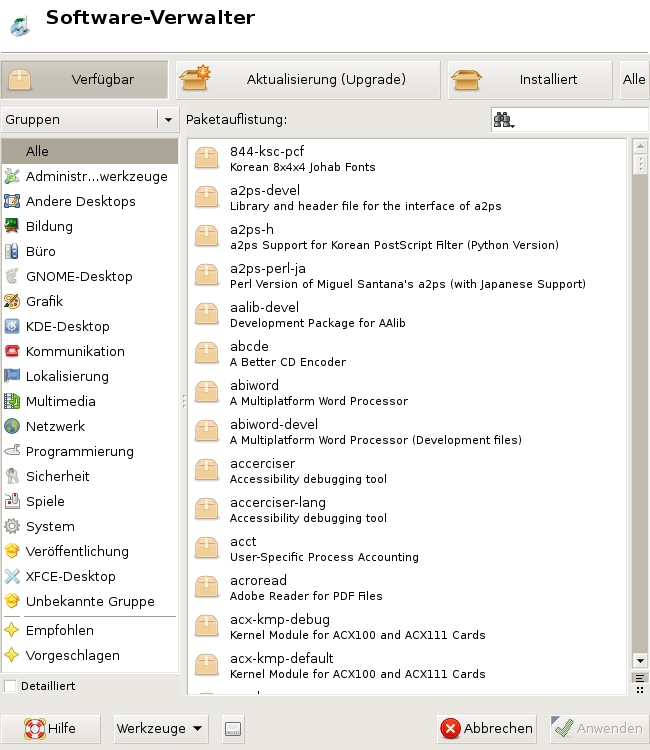
Task: Click the Empfohlen star icon
Action: tap(12, 630)
